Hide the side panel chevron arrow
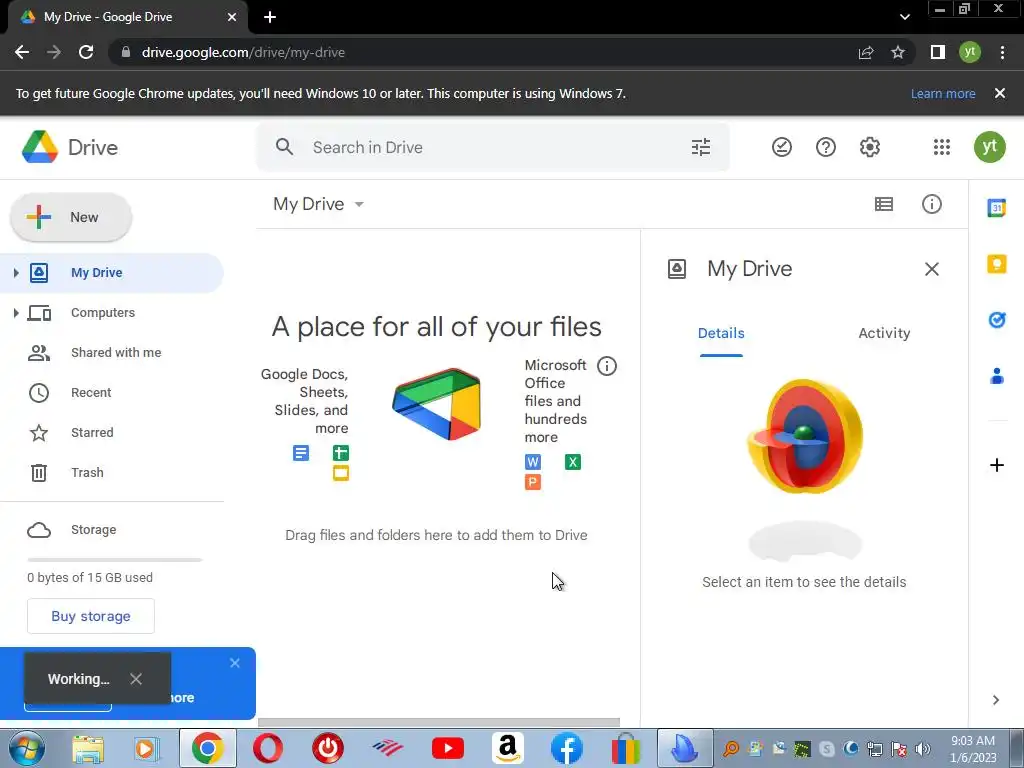The height and width of the screenshot is (768, 1024). [995, 700]
